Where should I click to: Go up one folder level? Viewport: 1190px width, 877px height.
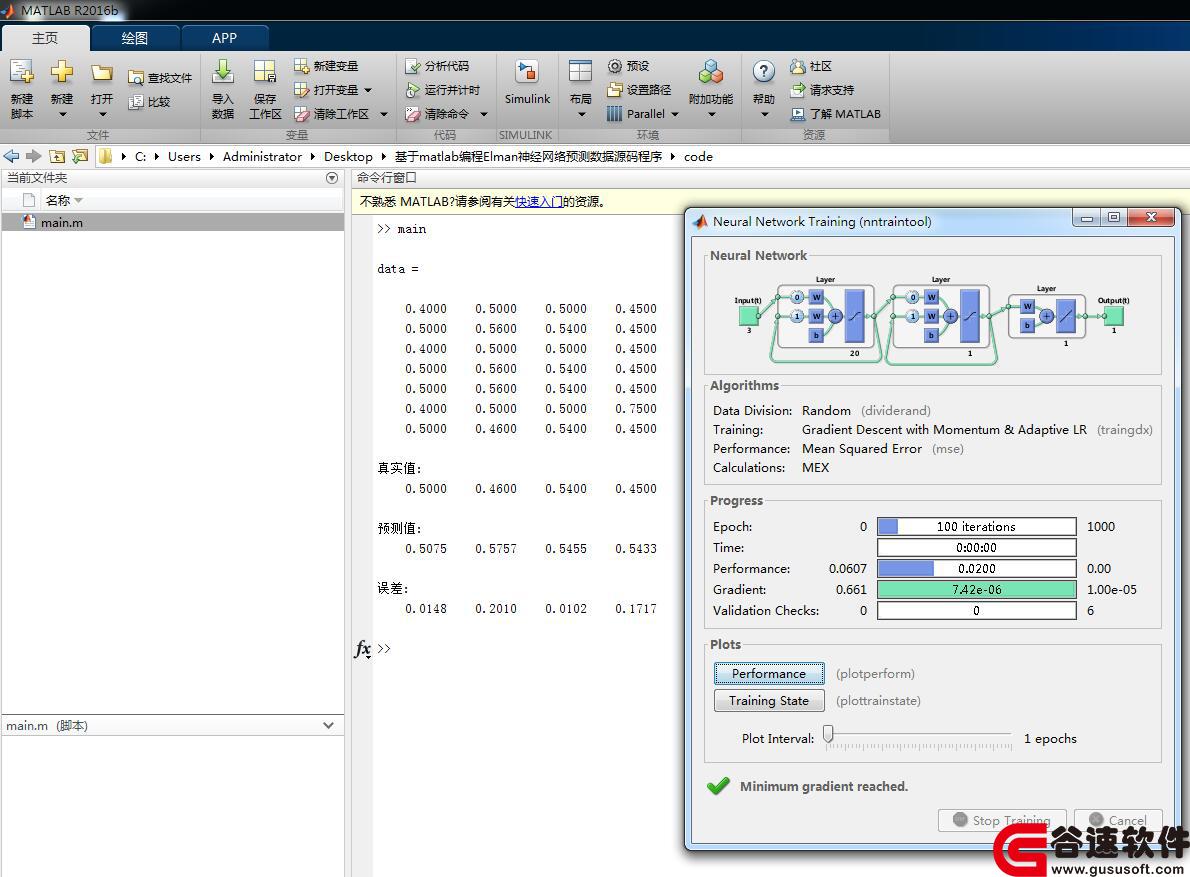tap(57, 156)
